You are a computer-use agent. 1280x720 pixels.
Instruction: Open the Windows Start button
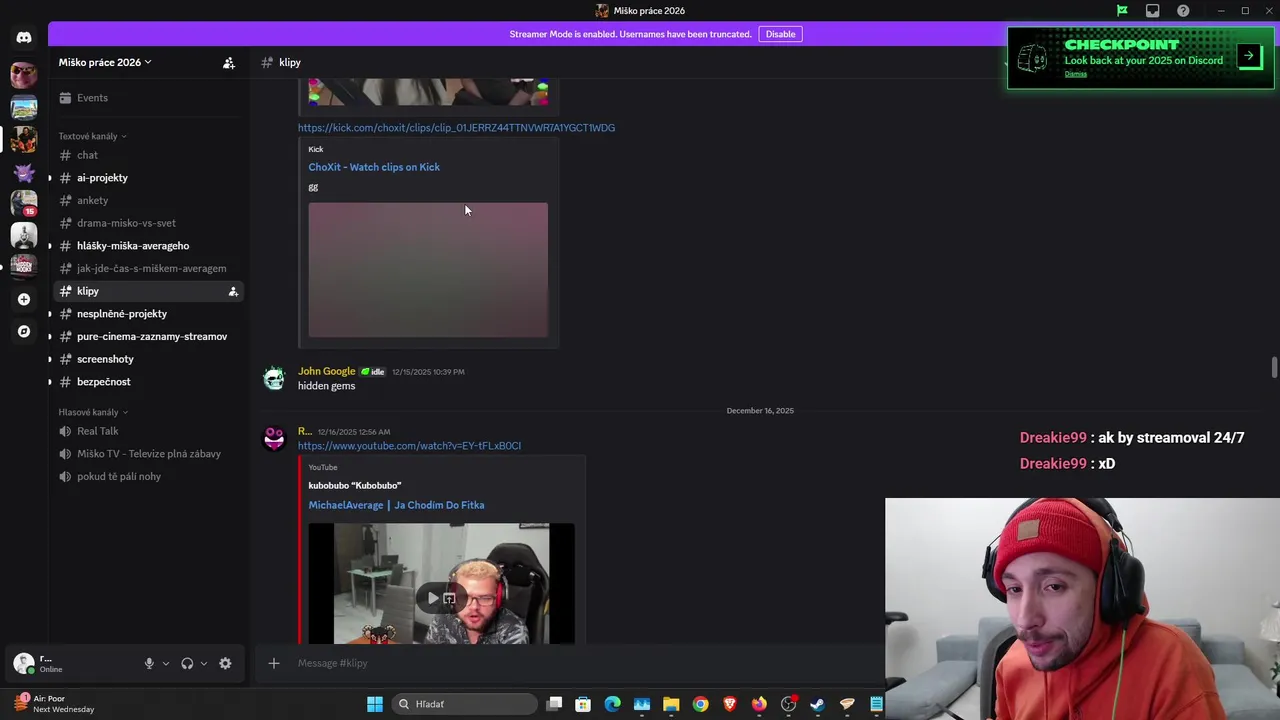coord(375,704)
